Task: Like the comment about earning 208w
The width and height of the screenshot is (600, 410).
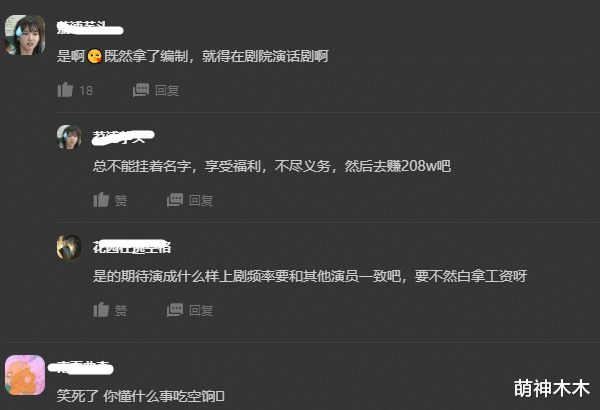Action: point(101,200)
